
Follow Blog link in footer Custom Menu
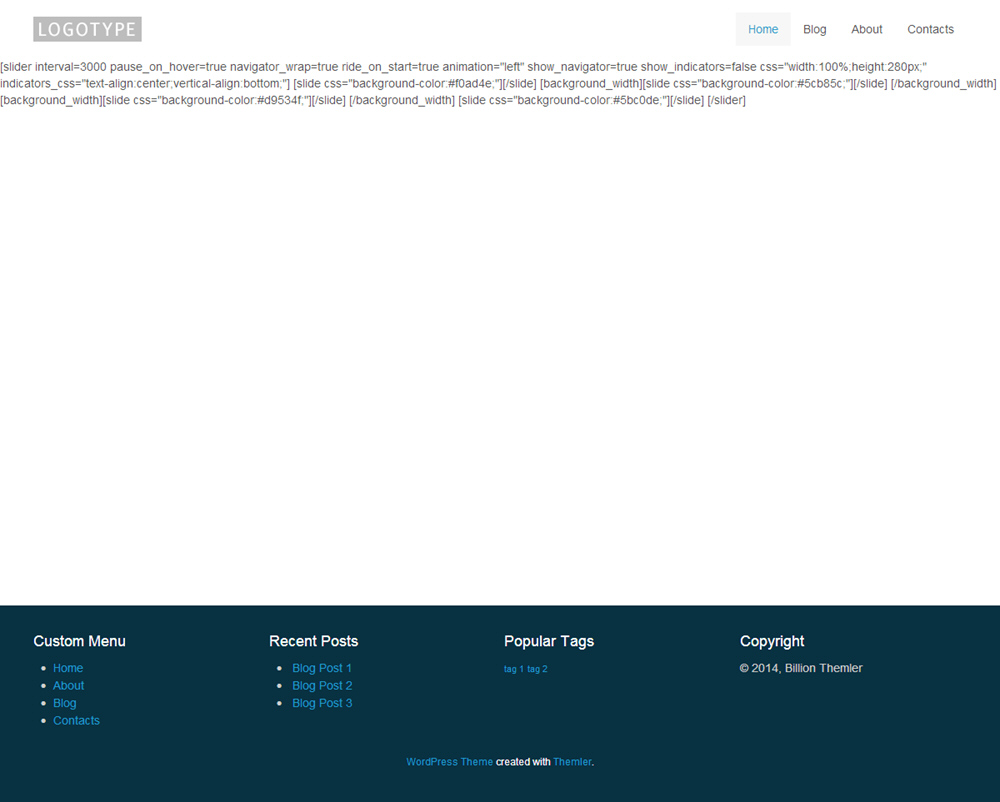click(65, 703)
